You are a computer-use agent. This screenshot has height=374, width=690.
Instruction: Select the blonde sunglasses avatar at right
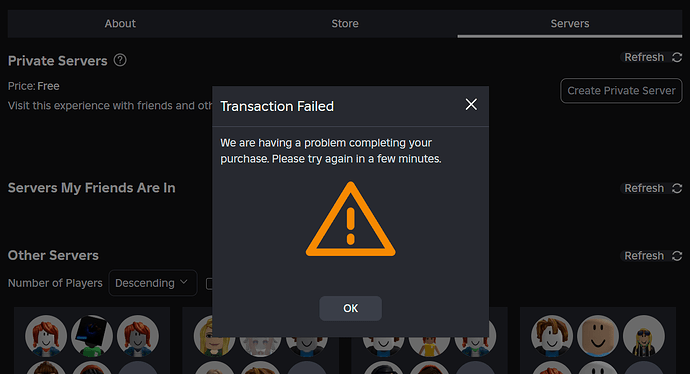click(643, 336)
